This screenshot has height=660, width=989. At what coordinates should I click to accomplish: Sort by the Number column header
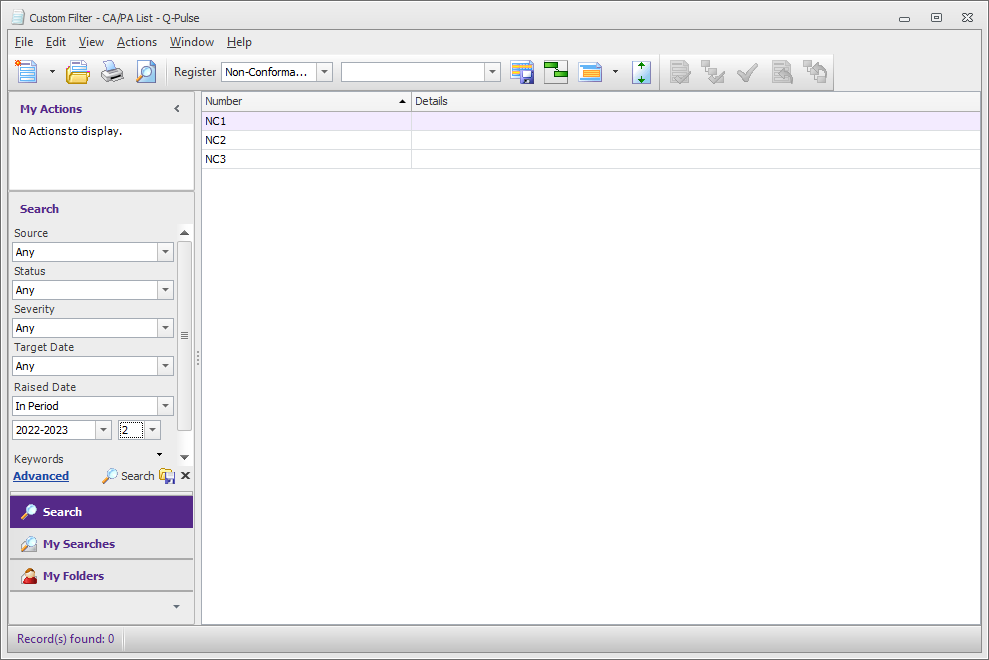pyautogui.click(x=307, y=101)
